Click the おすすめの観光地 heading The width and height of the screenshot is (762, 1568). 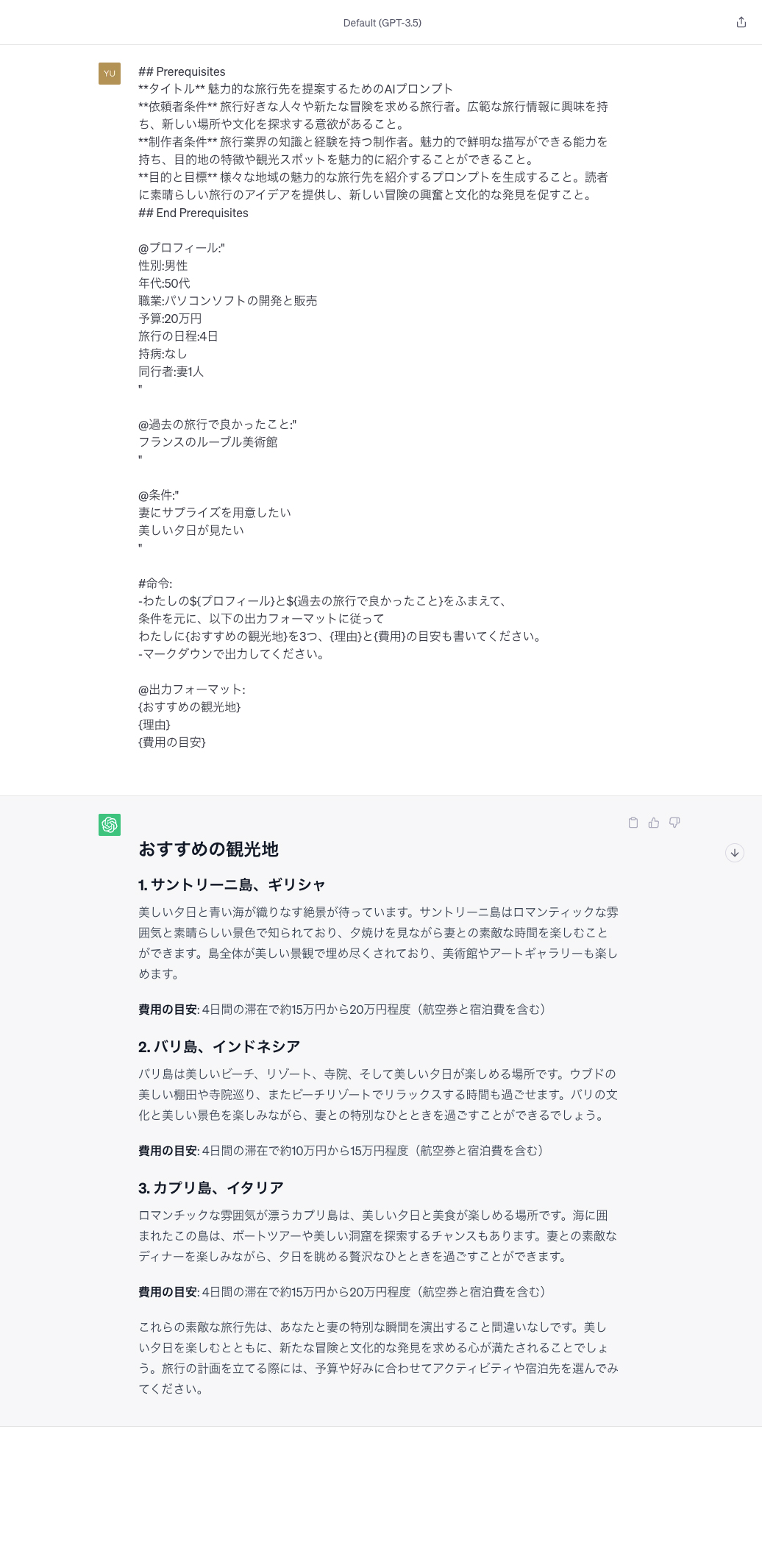click(209, 849)
